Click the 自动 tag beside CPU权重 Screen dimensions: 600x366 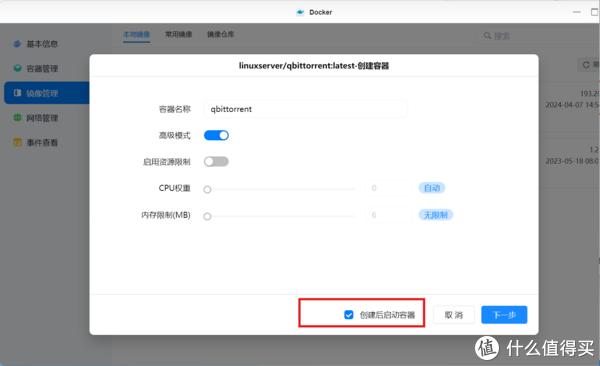point(432,188)
